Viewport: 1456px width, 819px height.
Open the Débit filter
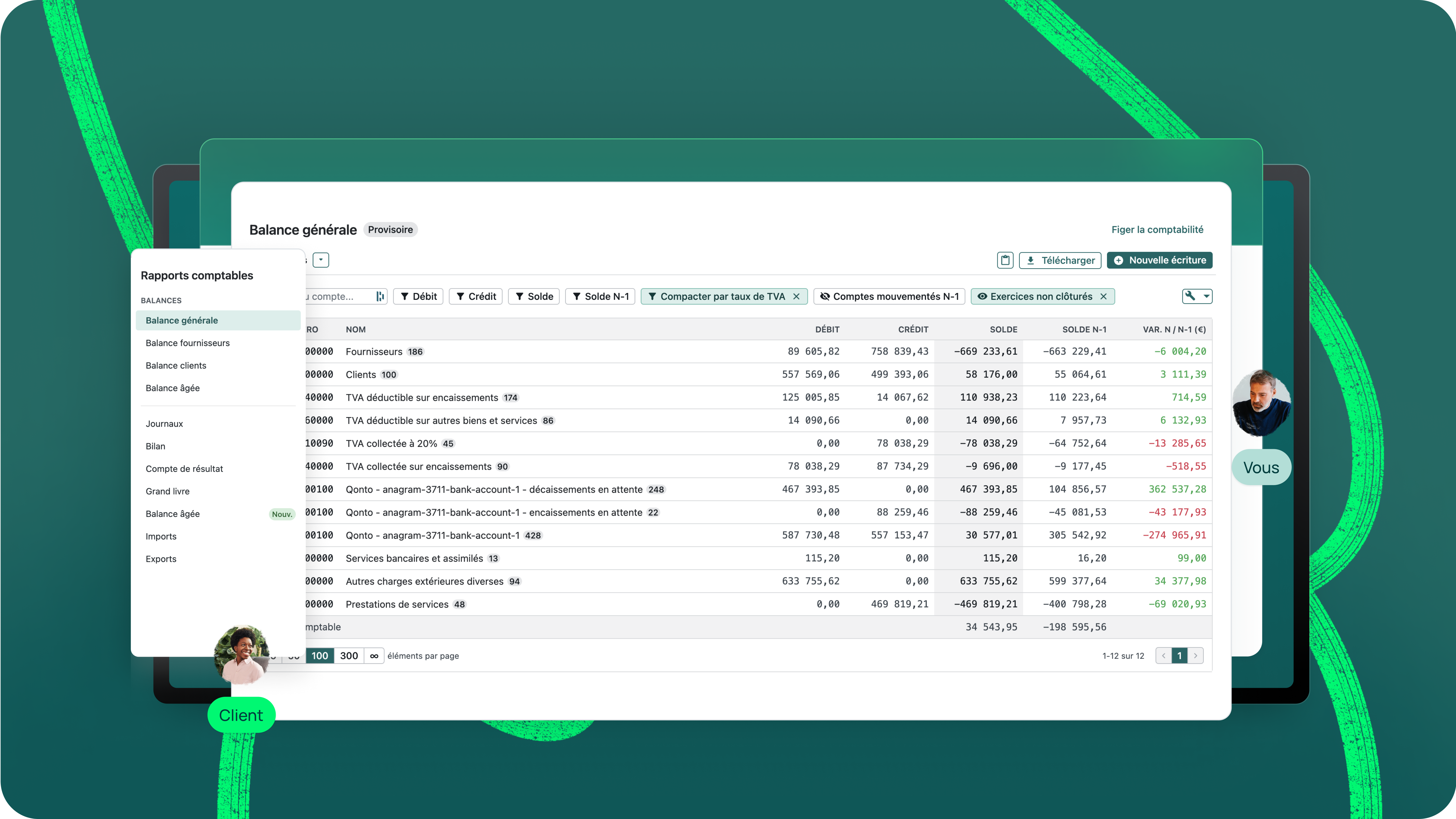pos(418,296)
